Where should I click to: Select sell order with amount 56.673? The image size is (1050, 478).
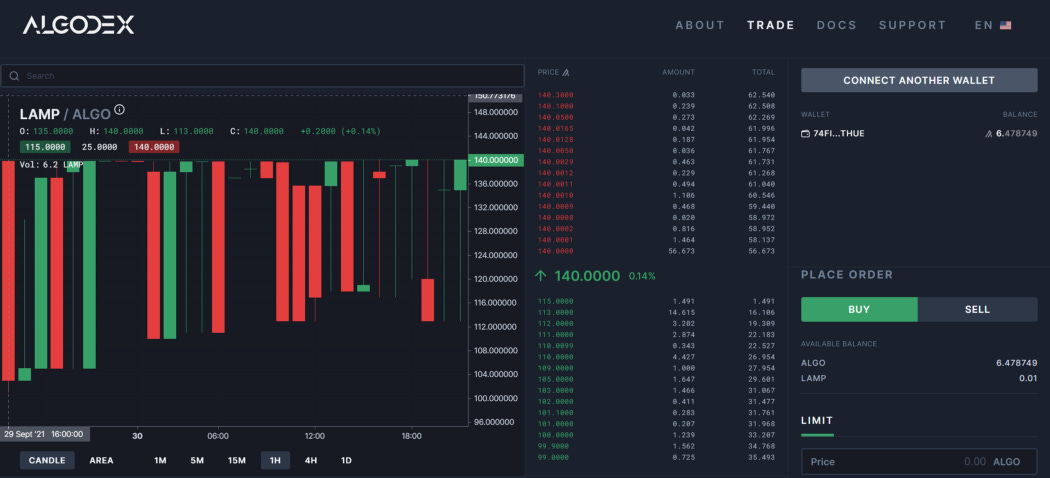point(656,251)
